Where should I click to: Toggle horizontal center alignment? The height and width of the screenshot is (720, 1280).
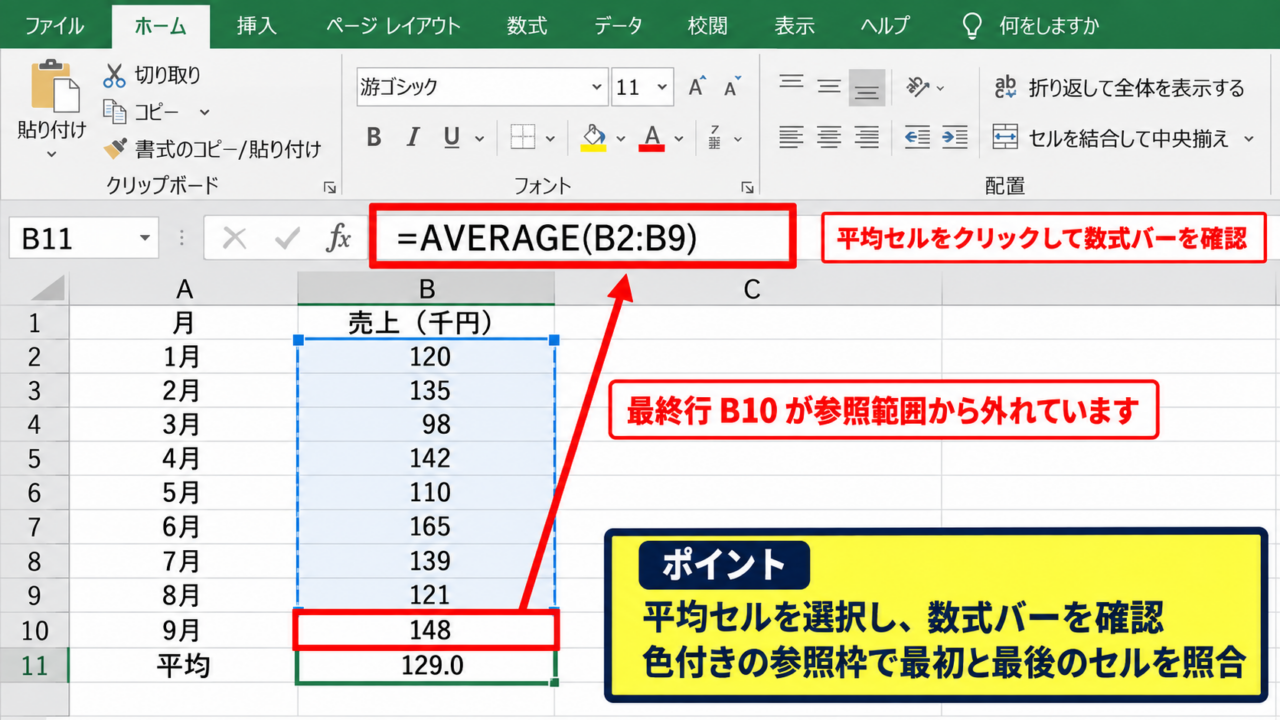tap(829, 137)
